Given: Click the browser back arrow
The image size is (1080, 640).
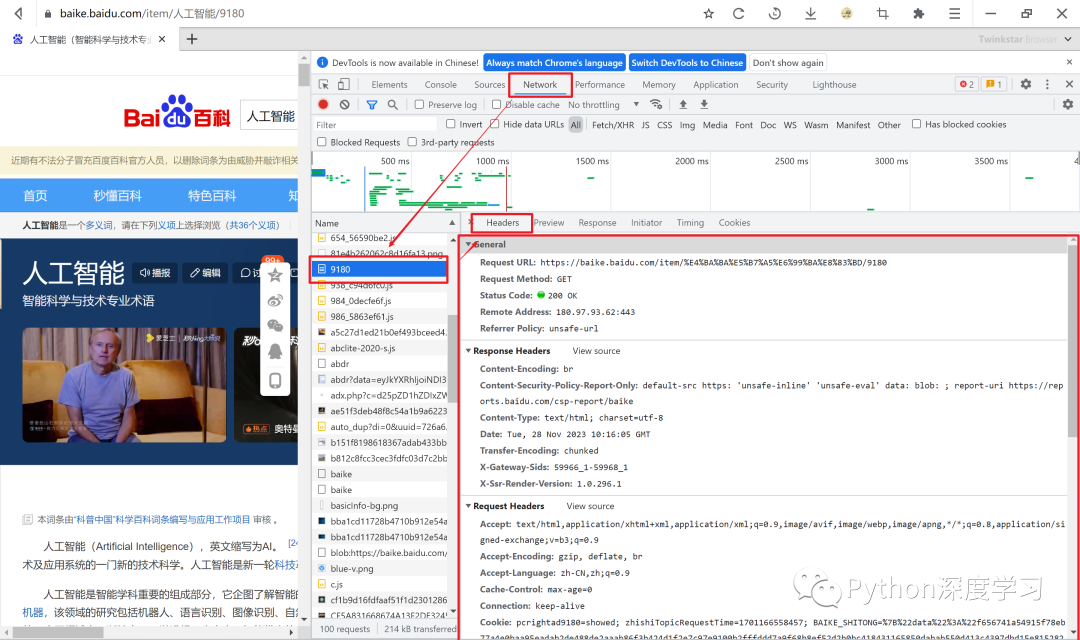Looking at the screenshot, I should [x=19, y=13].
